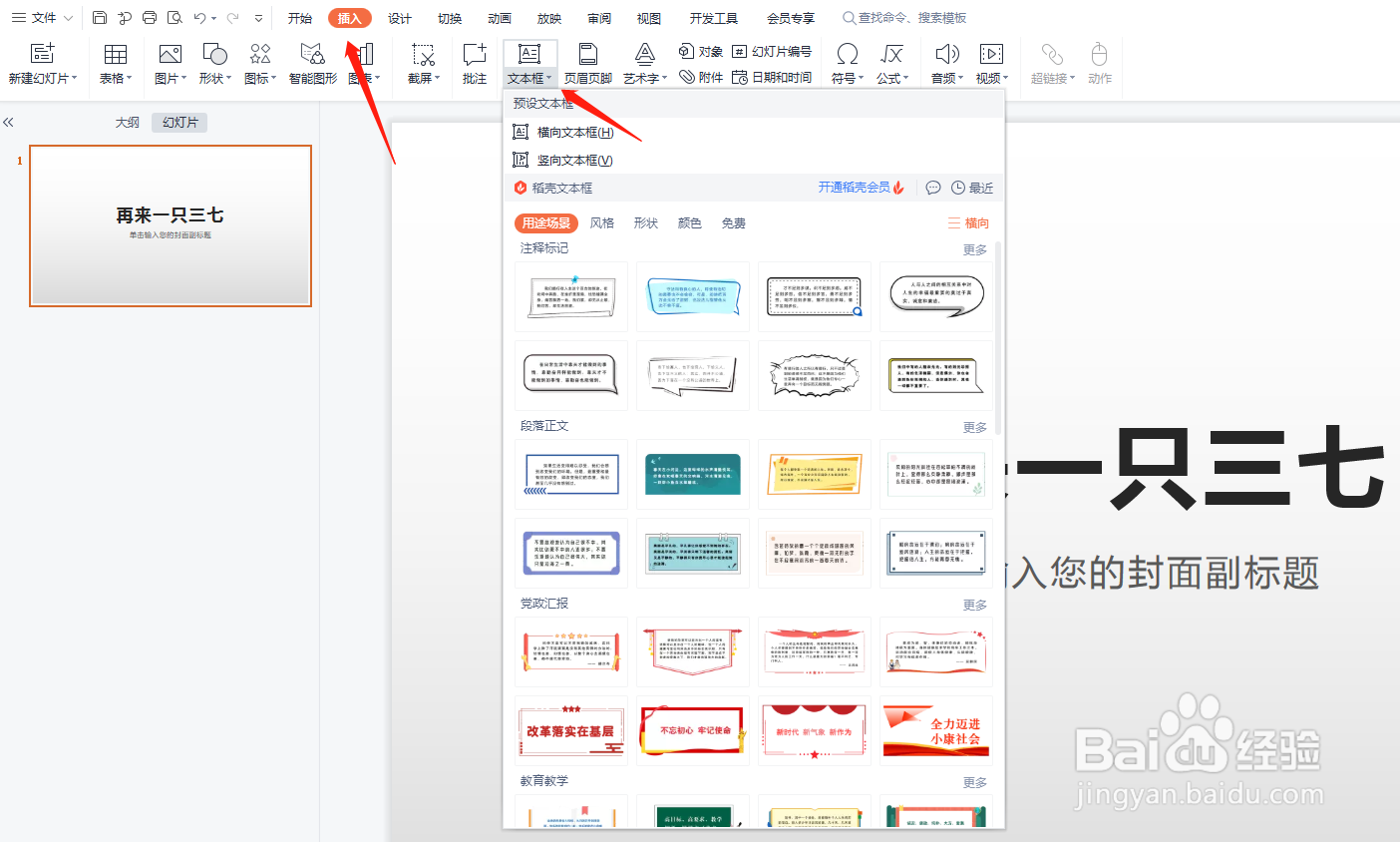Click 最近 recent button

coord(973,188)
